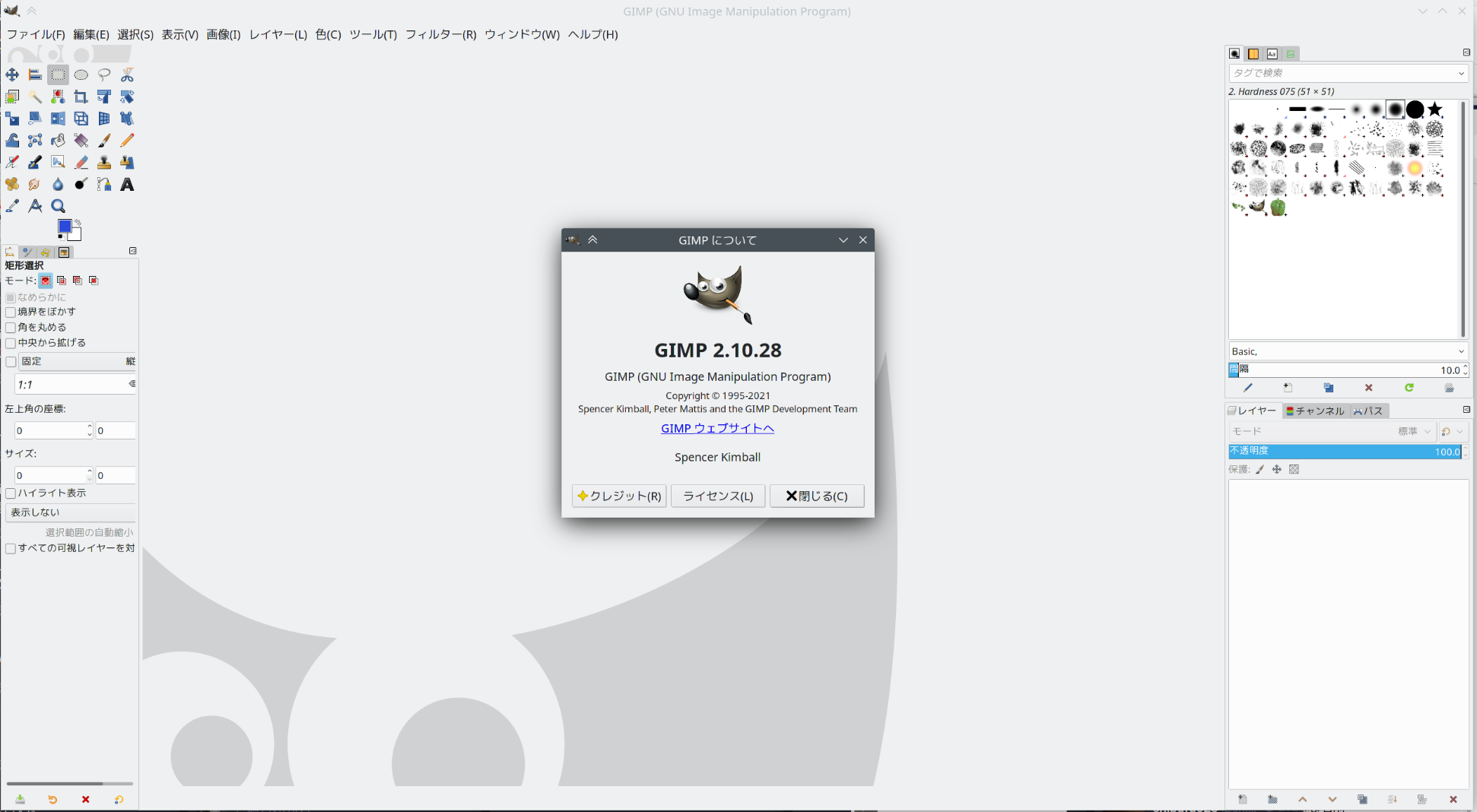This screenshot has height=812, width=1477.
Task: Check the 中央から拡げる option
Action: pyautogui.click(x=11, y=343)
